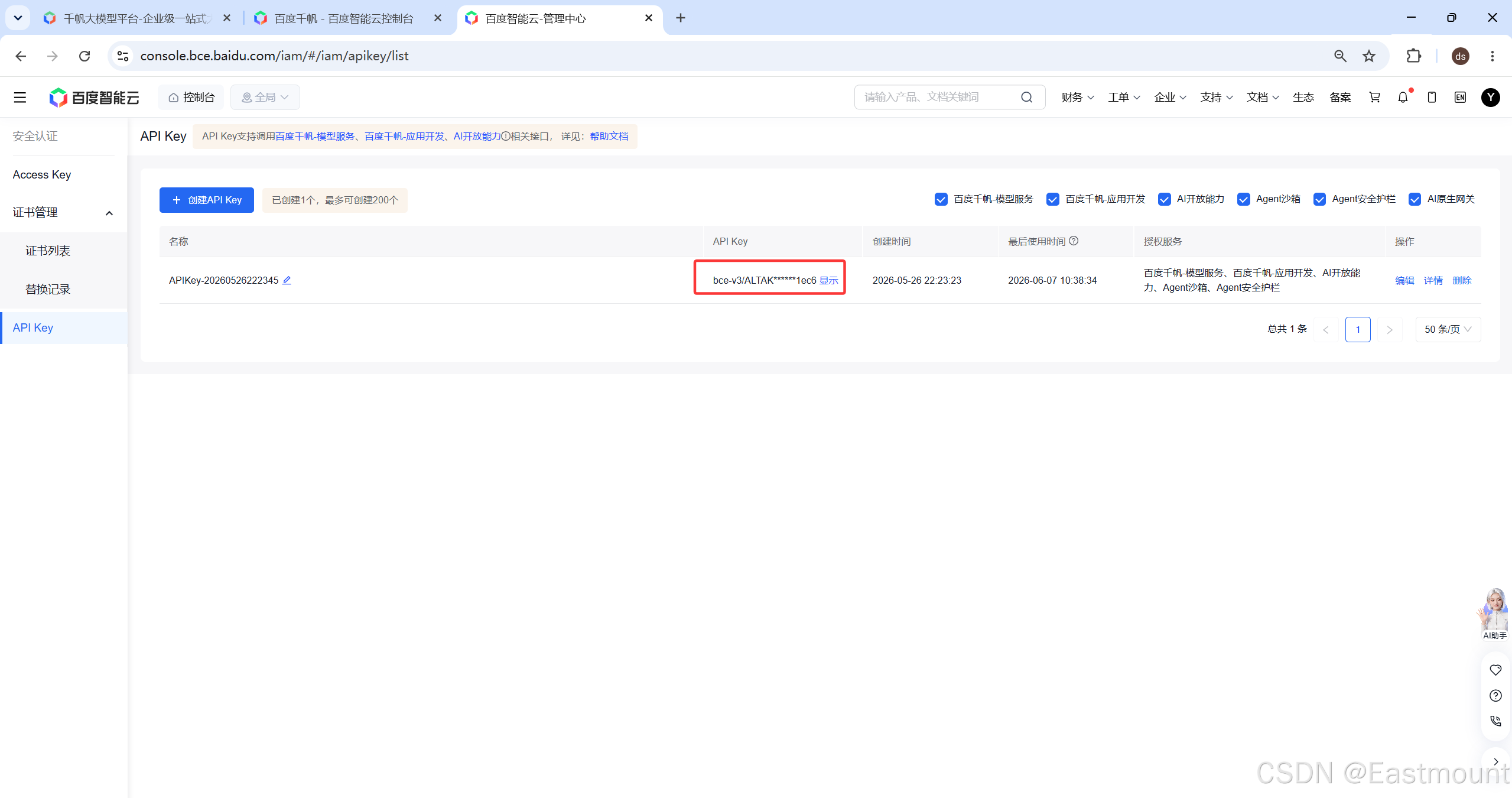Open 备案 in the top navigation
The image size is (1512, 798).
click(1340, 98)
